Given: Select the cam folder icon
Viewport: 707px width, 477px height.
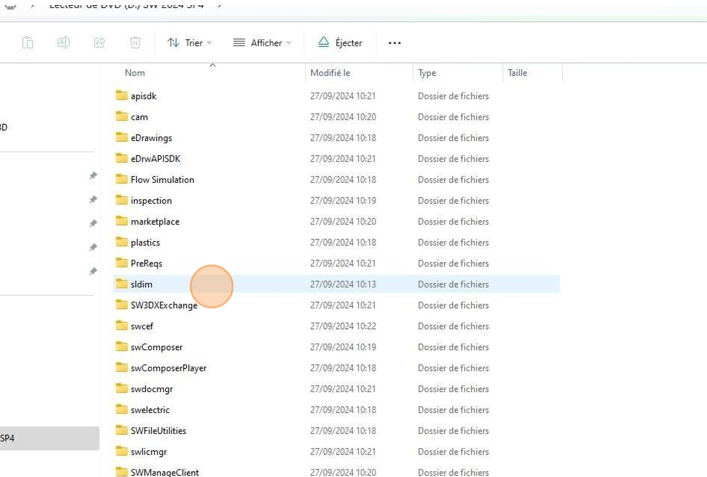Looking at the screenshot, I should (121, 116).
